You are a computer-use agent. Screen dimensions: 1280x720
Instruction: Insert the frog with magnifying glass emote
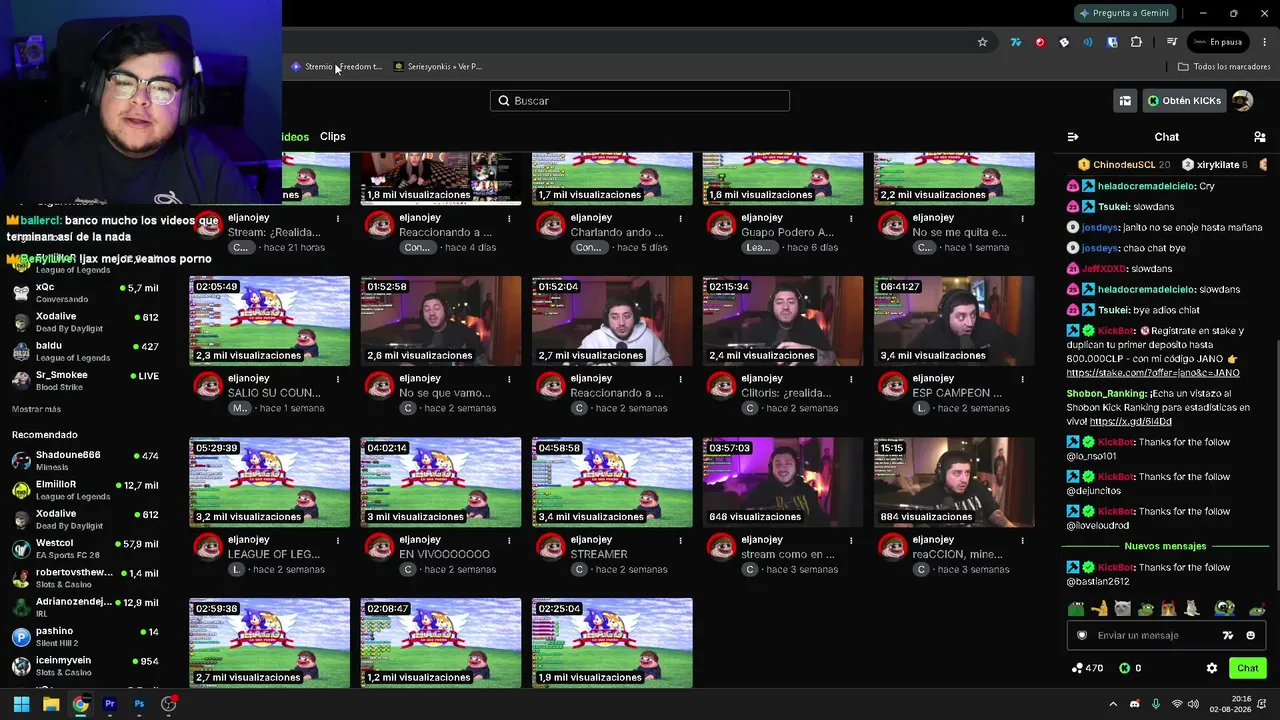point(1225,608)
